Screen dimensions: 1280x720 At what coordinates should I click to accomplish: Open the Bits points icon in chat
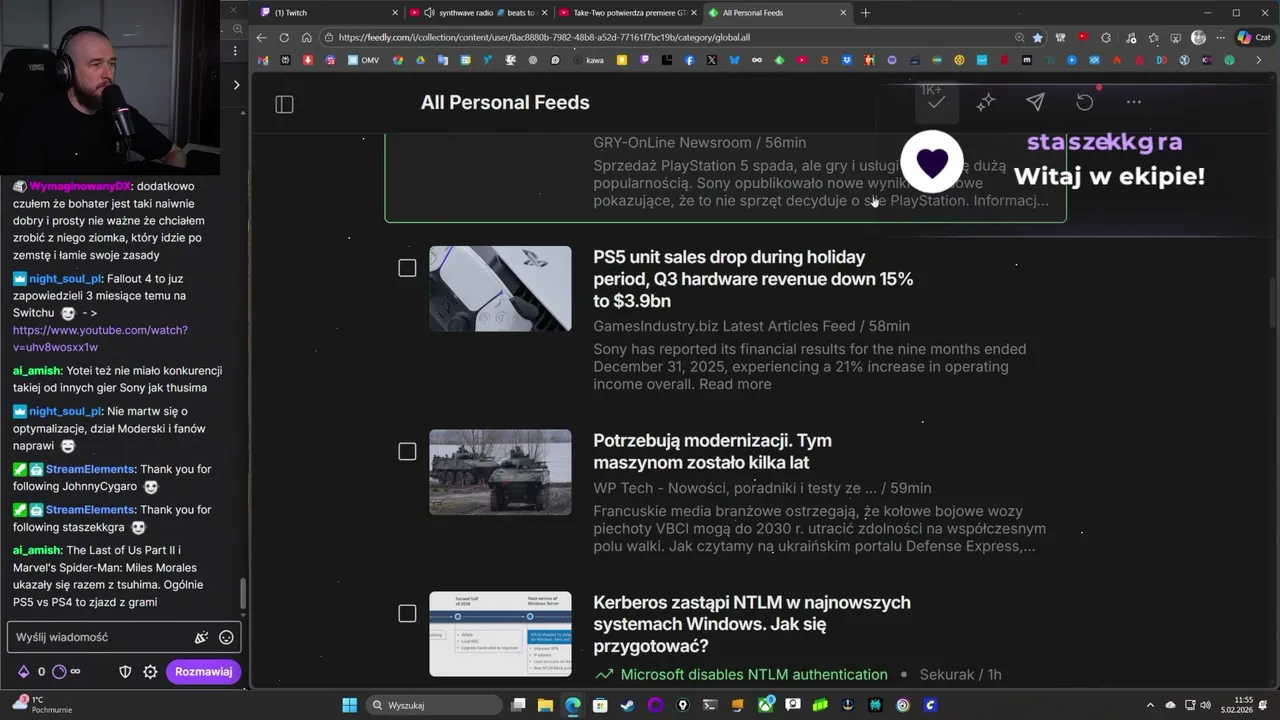[24, 672]
